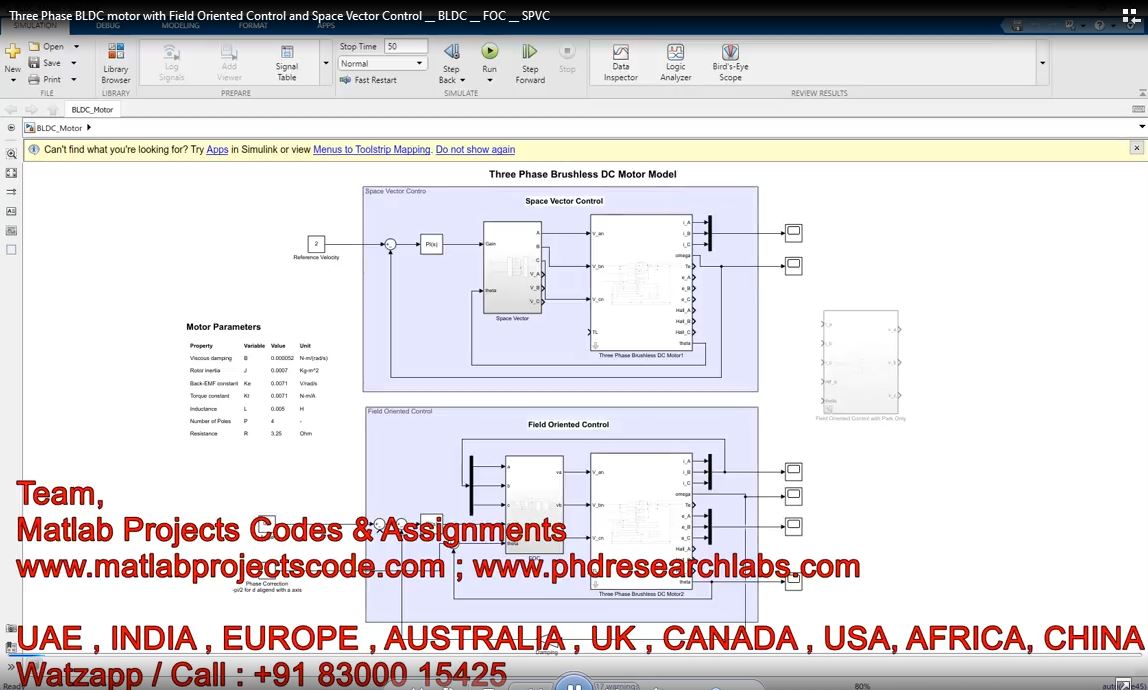Expand the BLDC_Motor breadcrumb arrow
Viewport: 1148px width, 690px height.
[89, 127]
